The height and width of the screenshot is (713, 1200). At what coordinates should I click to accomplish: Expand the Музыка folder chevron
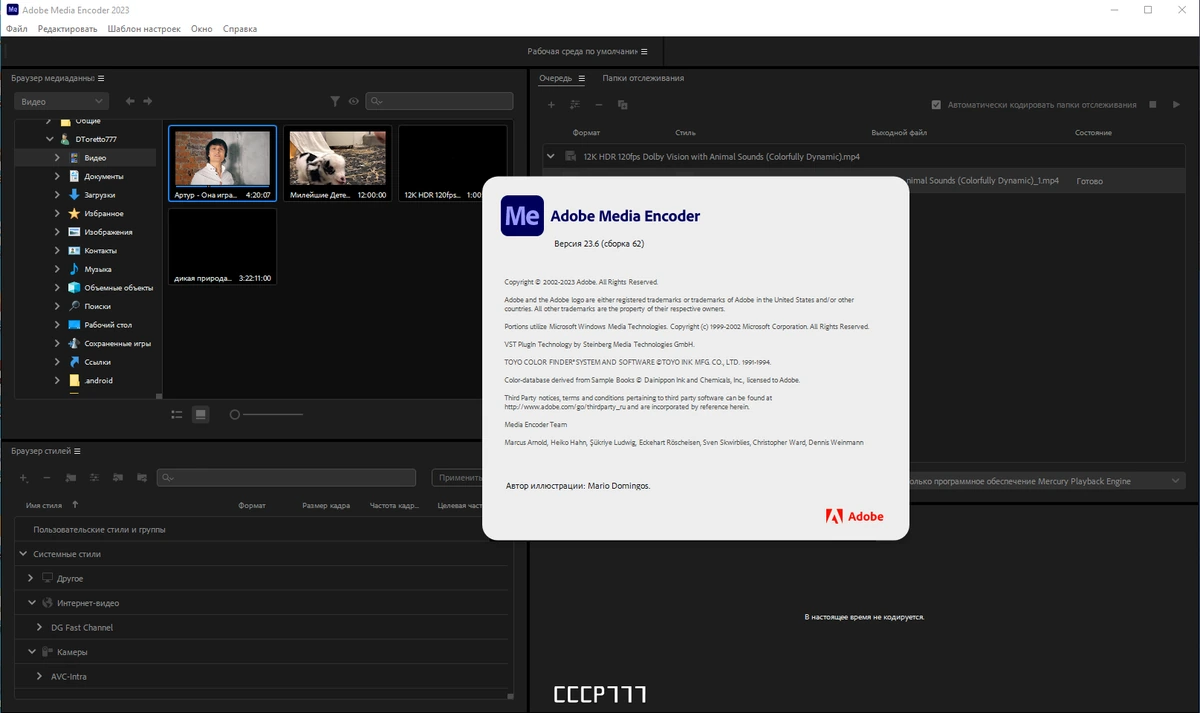pos(59,269)
